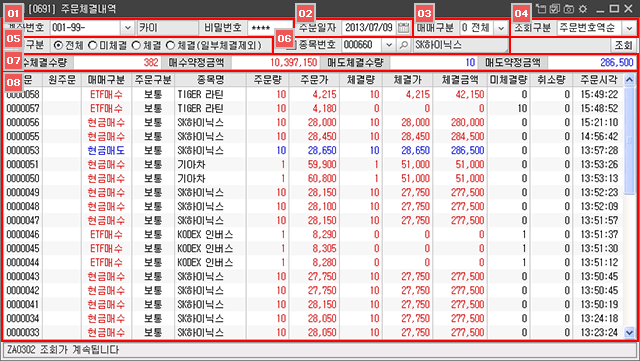Click the 매매구분 column header

[107, 80]
